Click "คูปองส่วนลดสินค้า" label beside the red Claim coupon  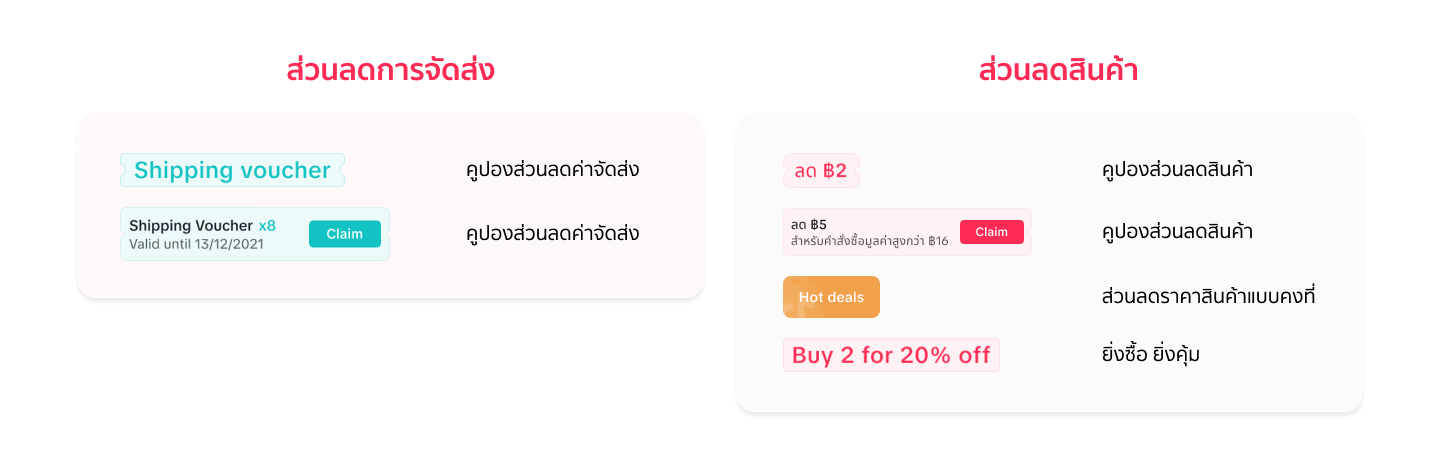coord(1177,232)
